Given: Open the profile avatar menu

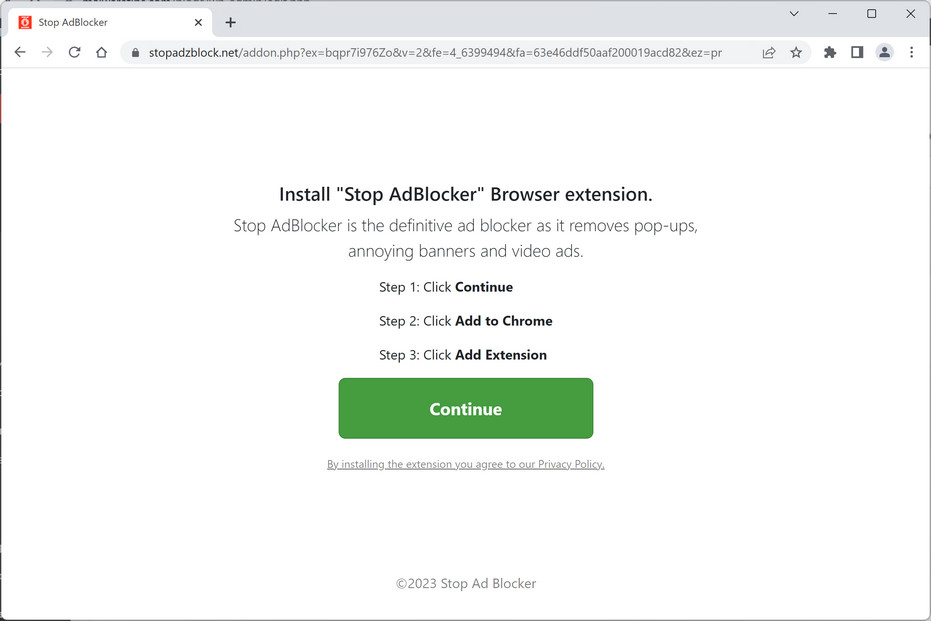Looking at the screenshot, I should click(884, 53).
